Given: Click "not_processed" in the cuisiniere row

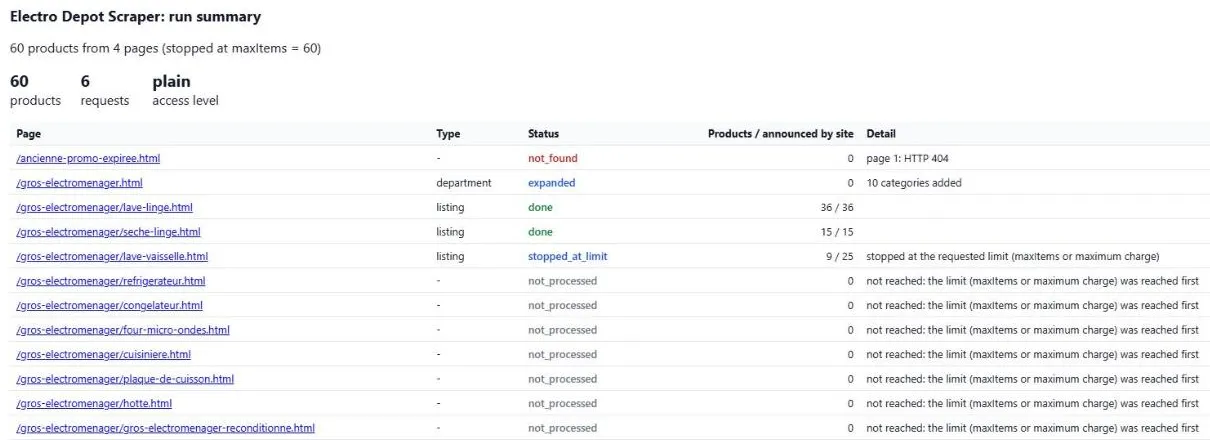Looking at the screenshot, I should (562, 354).
